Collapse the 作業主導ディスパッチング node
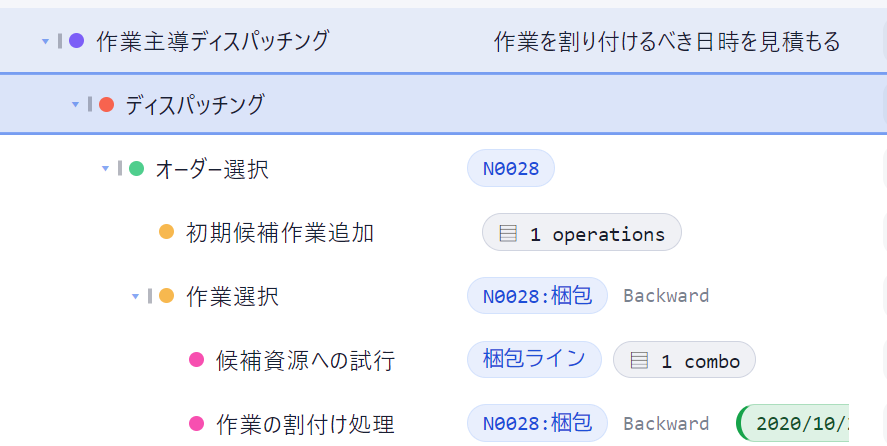Screen dimensions: 887x446 pyautogui.click(x=45, y=41)
